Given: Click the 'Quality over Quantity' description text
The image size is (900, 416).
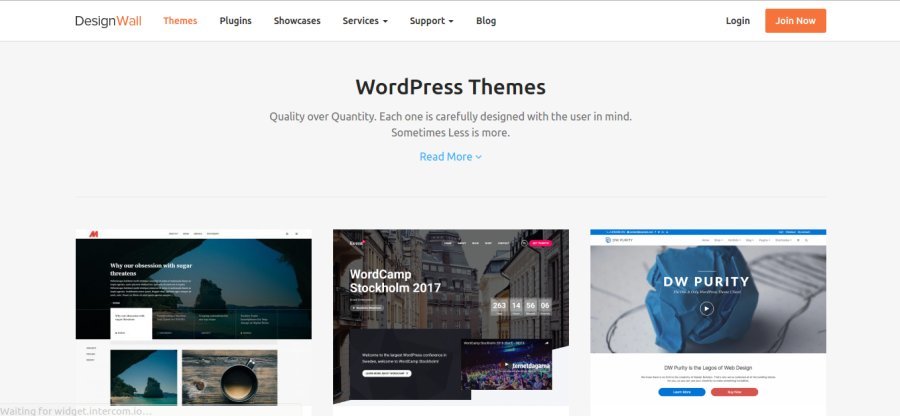Looking at the screenshot, I should tap(451, 125).
